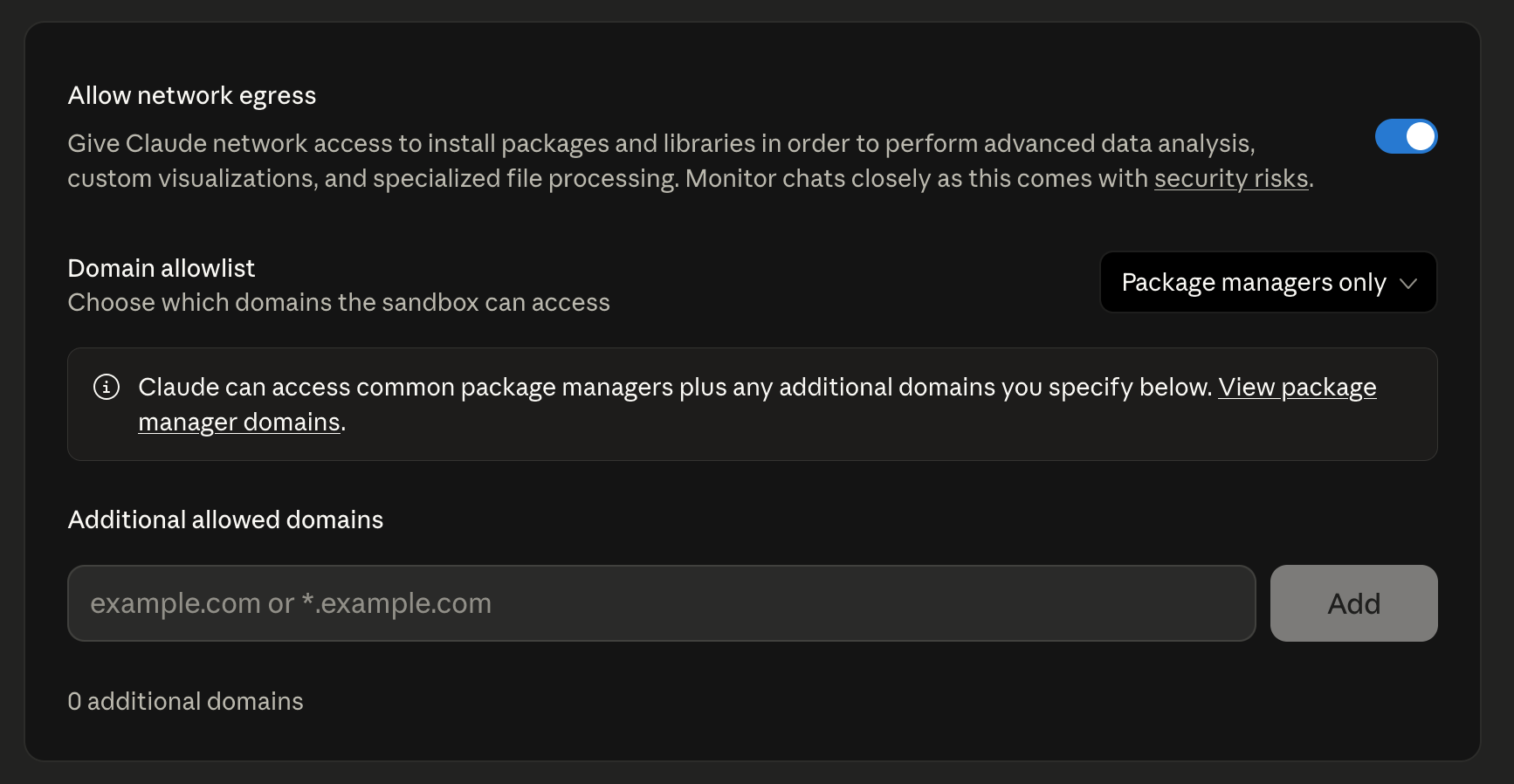1514x784 pixels.
Task: Click the chevron arrow beside Package managers only
Action: [1408, 283]
